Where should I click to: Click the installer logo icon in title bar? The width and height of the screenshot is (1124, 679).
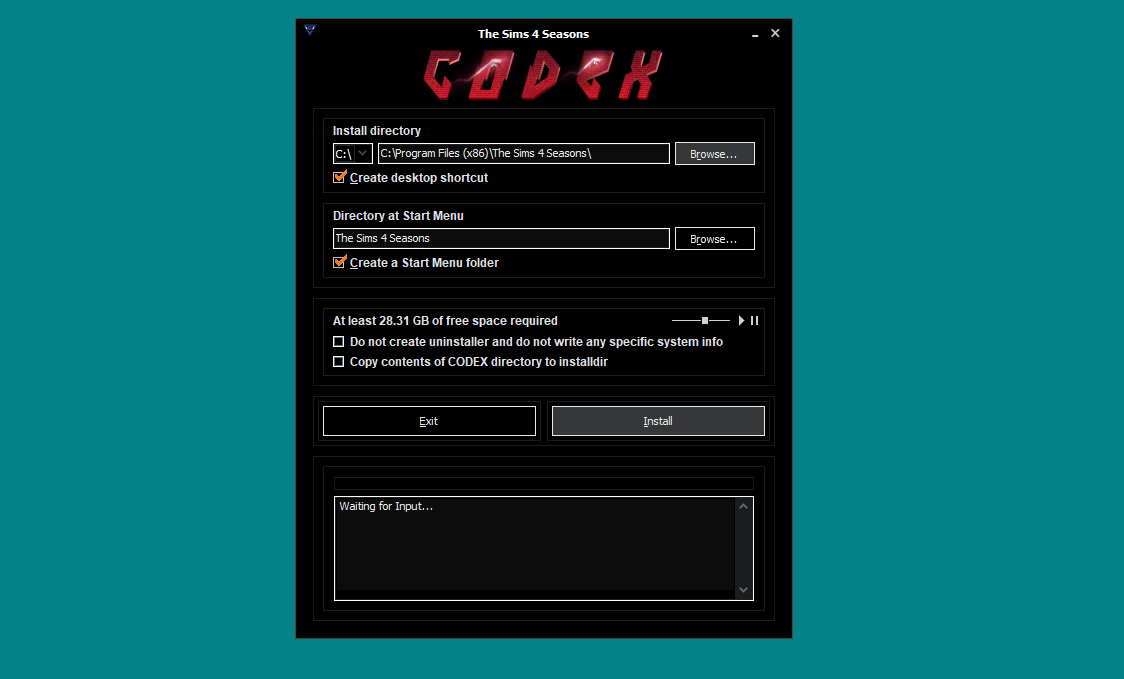pos(310,29)
